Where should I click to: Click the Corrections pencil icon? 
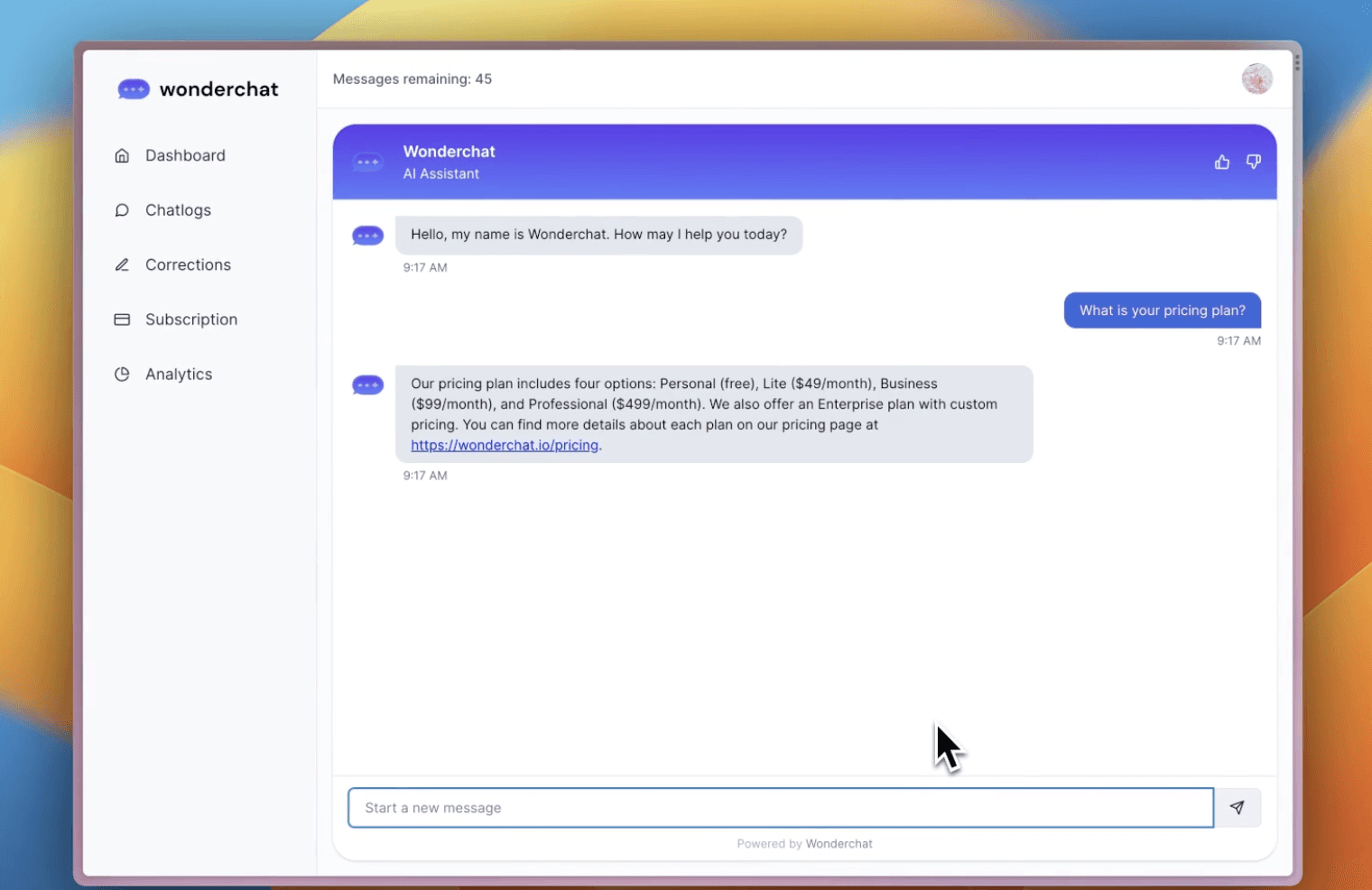tap(122, 264)
